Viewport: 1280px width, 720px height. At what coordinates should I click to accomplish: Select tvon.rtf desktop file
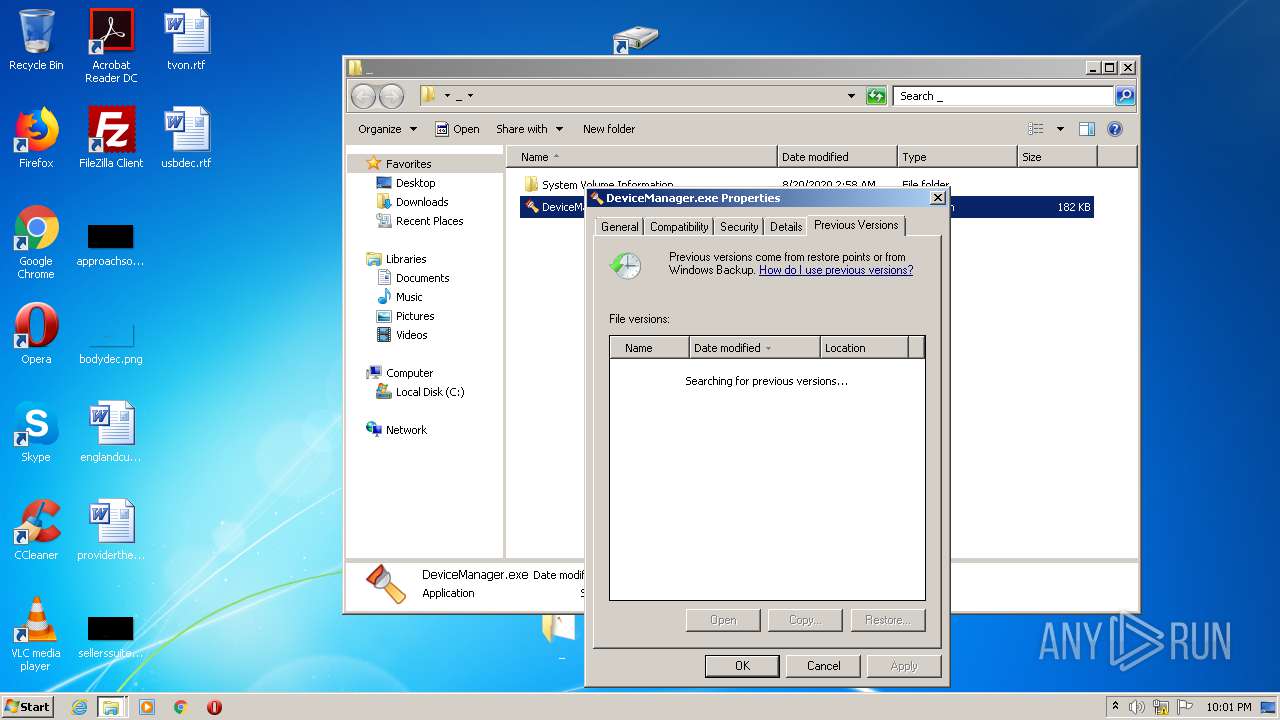pyautogui.click(x=186, y=40)
